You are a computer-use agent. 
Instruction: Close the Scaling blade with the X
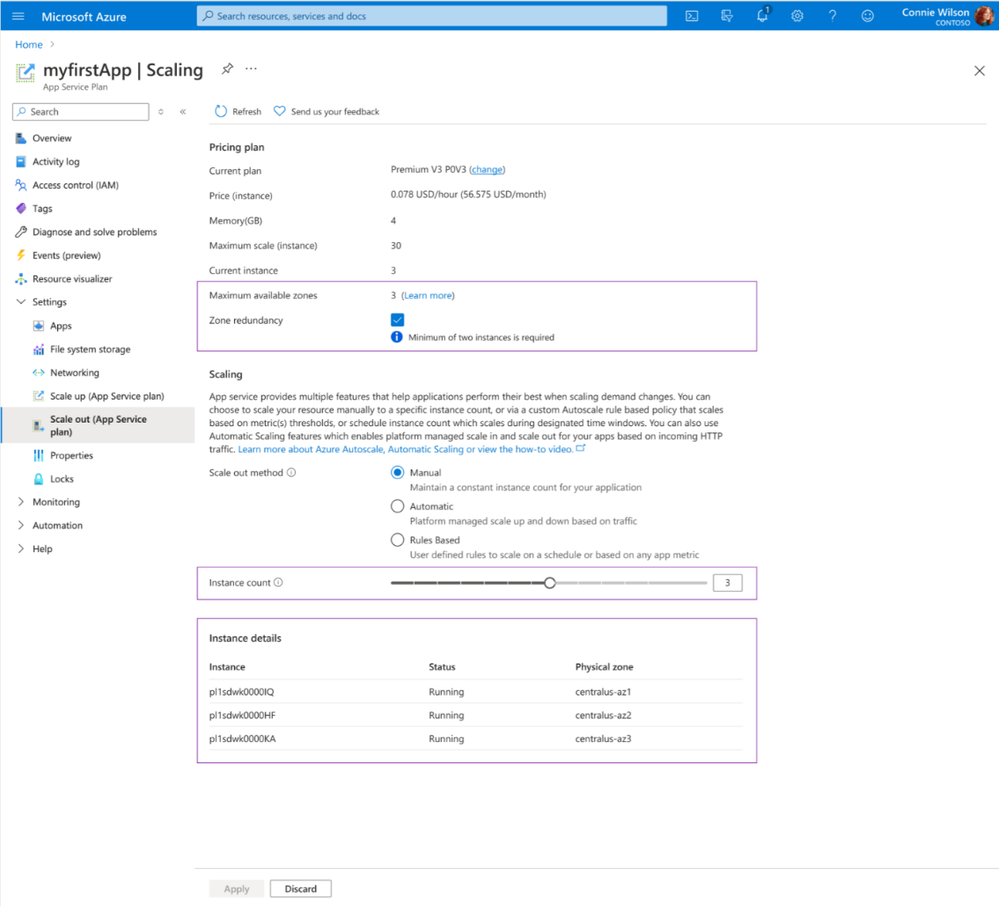tap(979, 71)
